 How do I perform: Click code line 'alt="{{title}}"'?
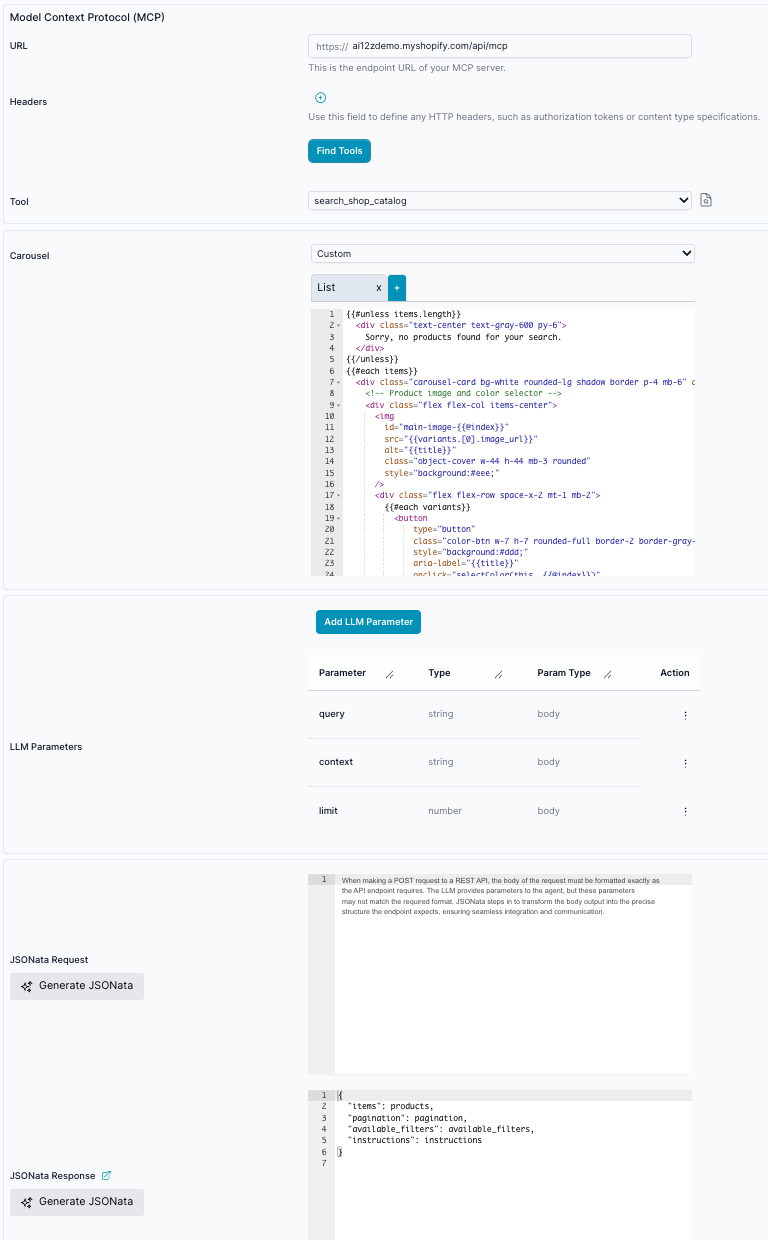(x=420, y=450)
